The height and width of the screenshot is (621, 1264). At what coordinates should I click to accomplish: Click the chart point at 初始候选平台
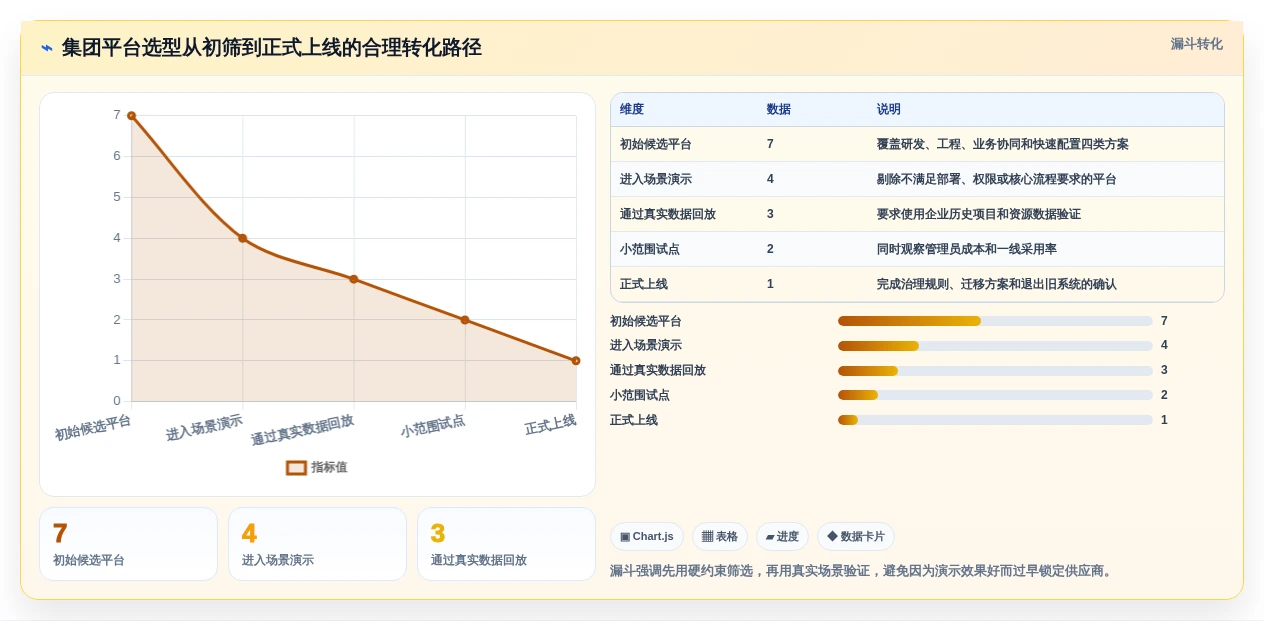click(131, 116)
